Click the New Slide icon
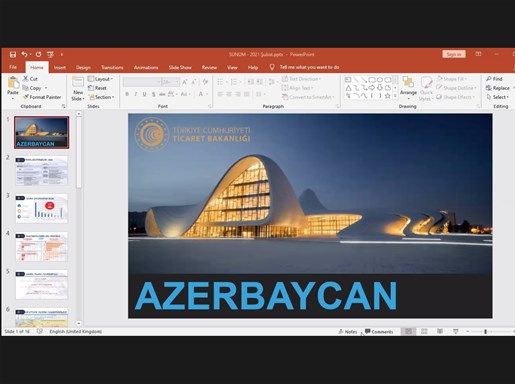Screen dimensions: 515x384 [78, 82]
